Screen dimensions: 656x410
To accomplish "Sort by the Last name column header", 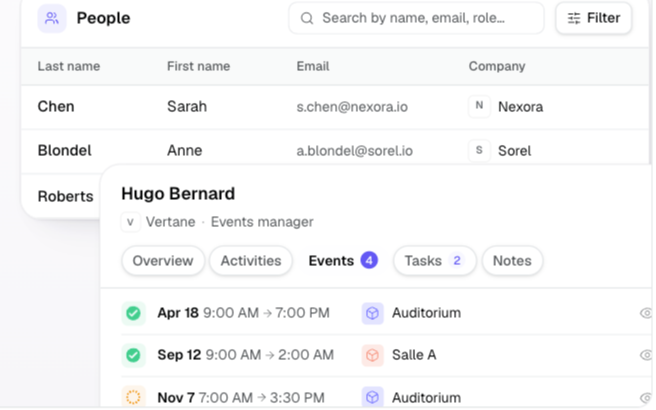I will 69,66.
